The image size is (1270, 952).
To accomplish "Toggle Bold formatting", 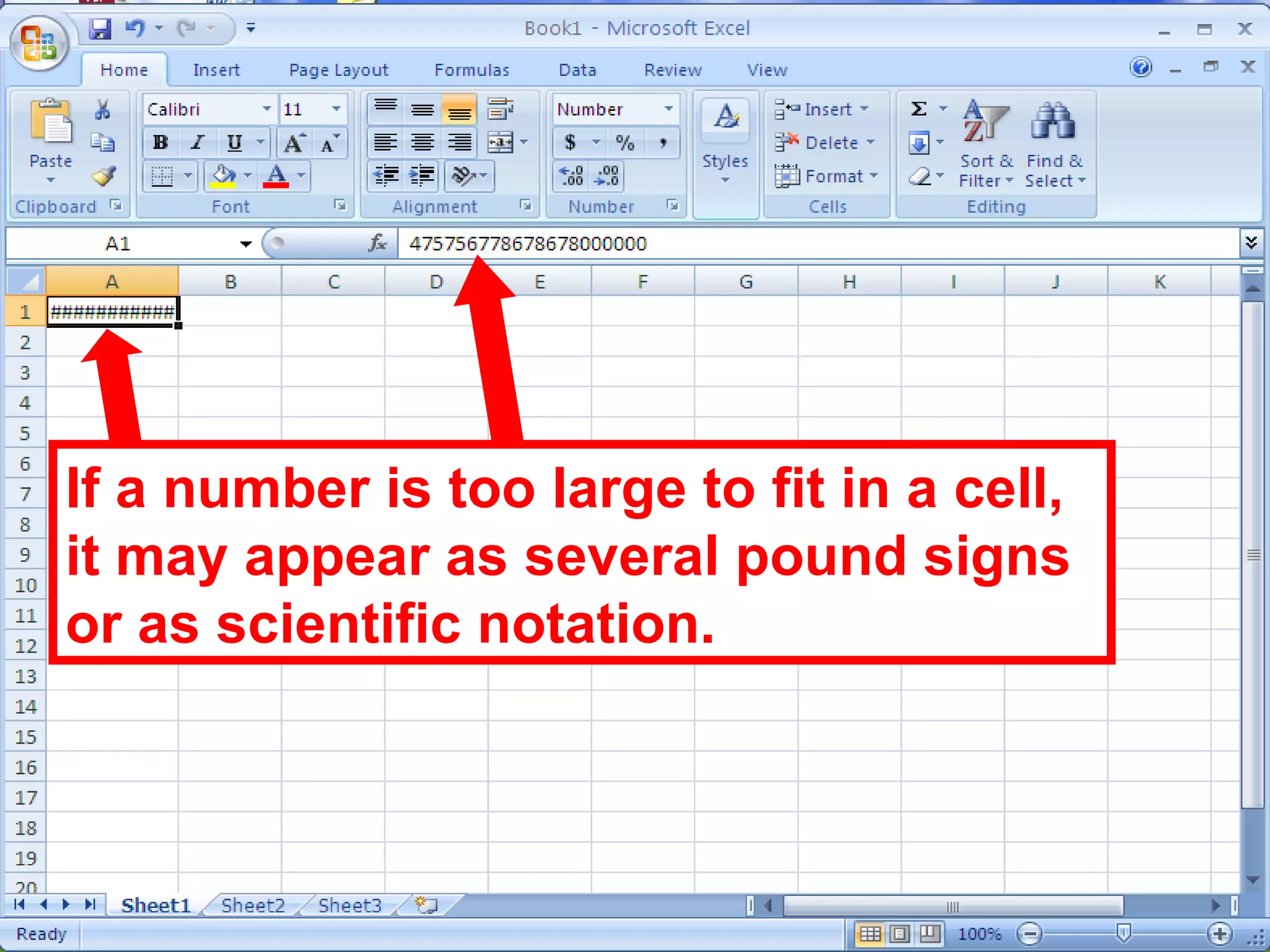I will tap(161, 143).
